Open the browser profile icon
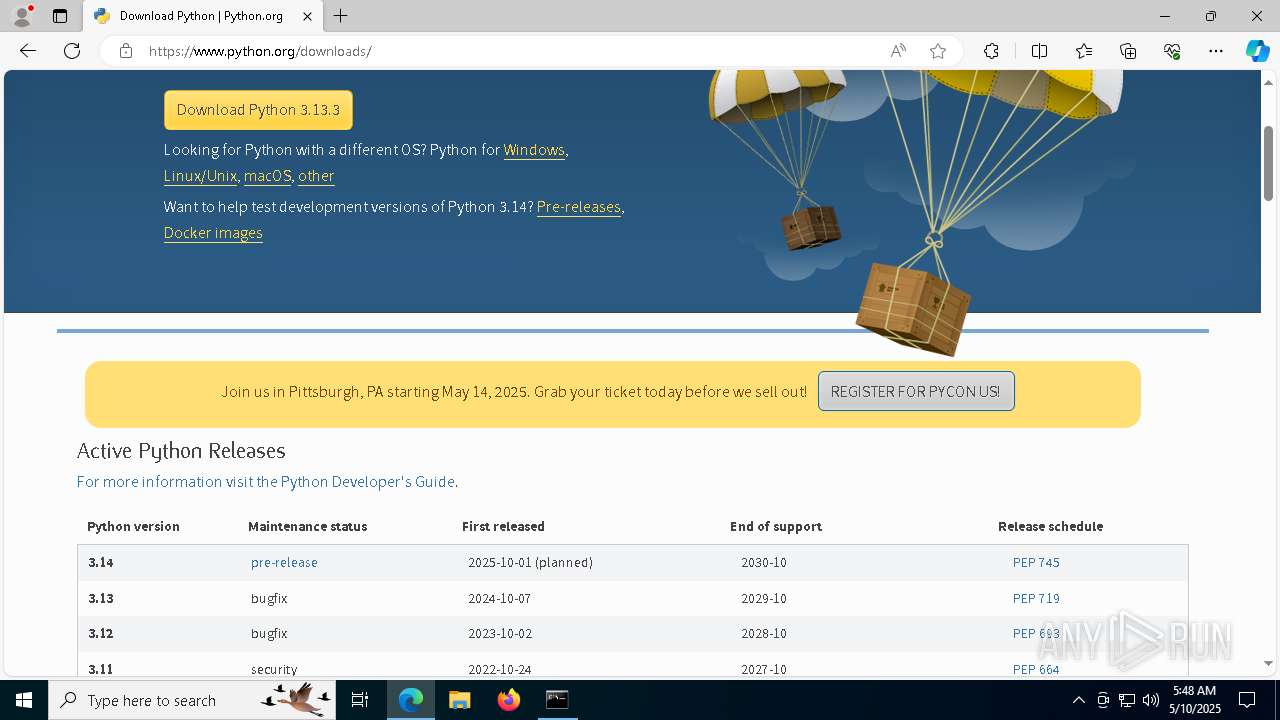Image resolution: width=1280 pixels, height=720 pixels. click(22, 16)
